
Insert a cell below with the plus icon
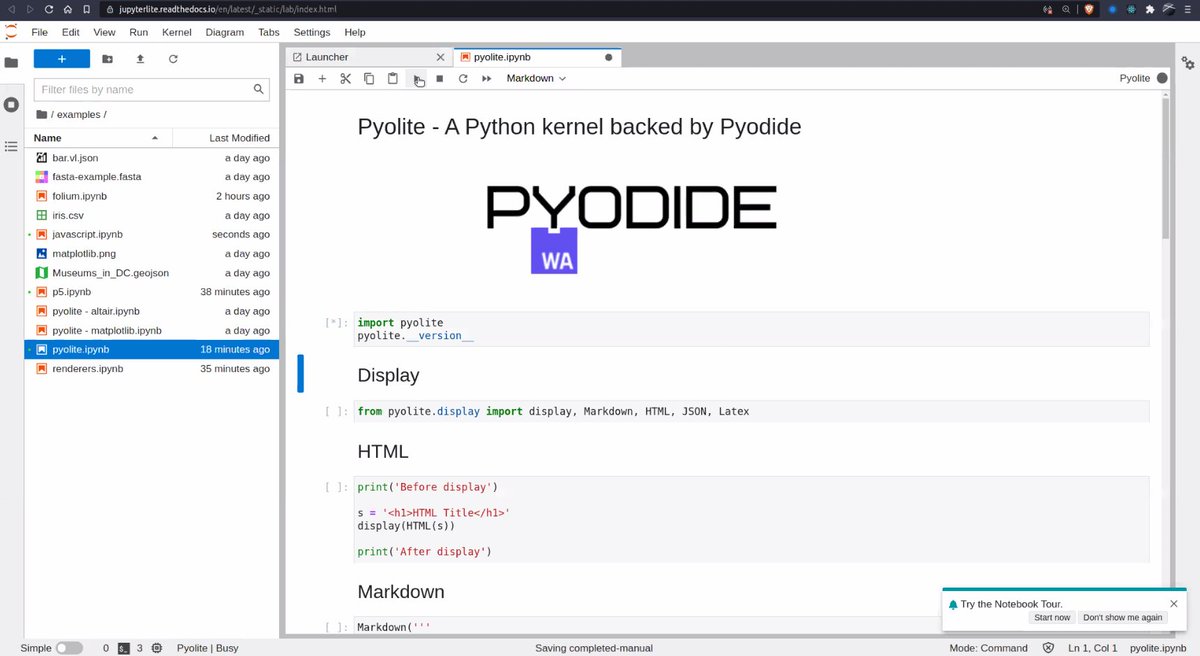pyautogui.click(x=322, y=78)
